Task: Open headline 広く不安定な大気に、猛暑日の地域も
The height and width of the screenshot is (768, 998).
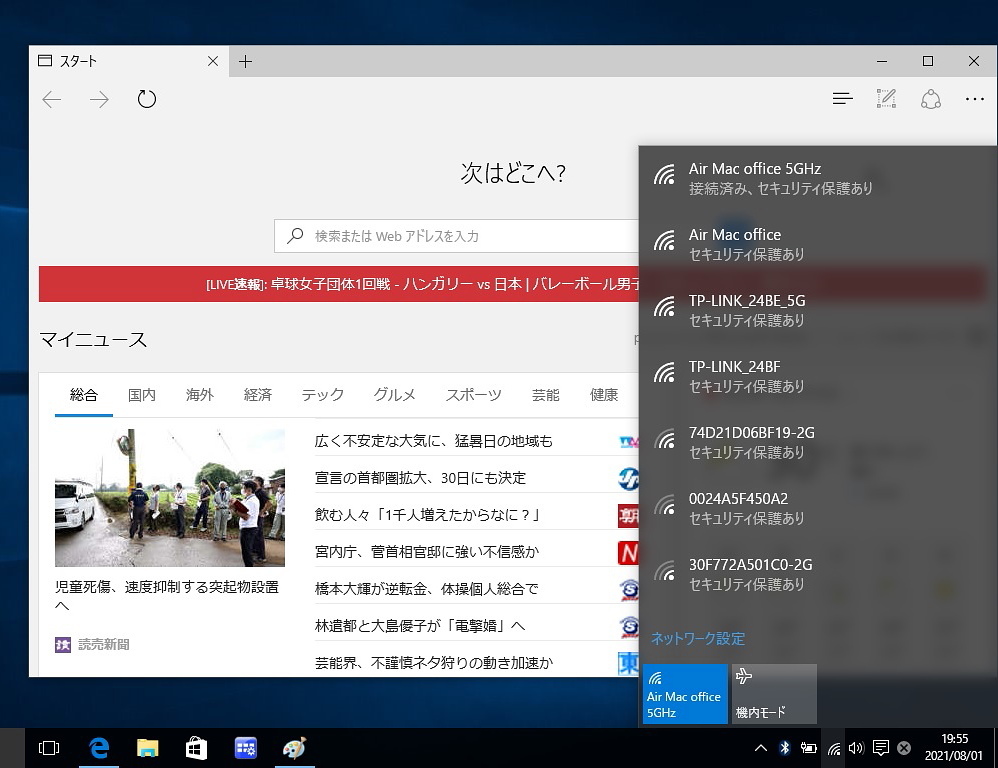Action: [433, 441]
